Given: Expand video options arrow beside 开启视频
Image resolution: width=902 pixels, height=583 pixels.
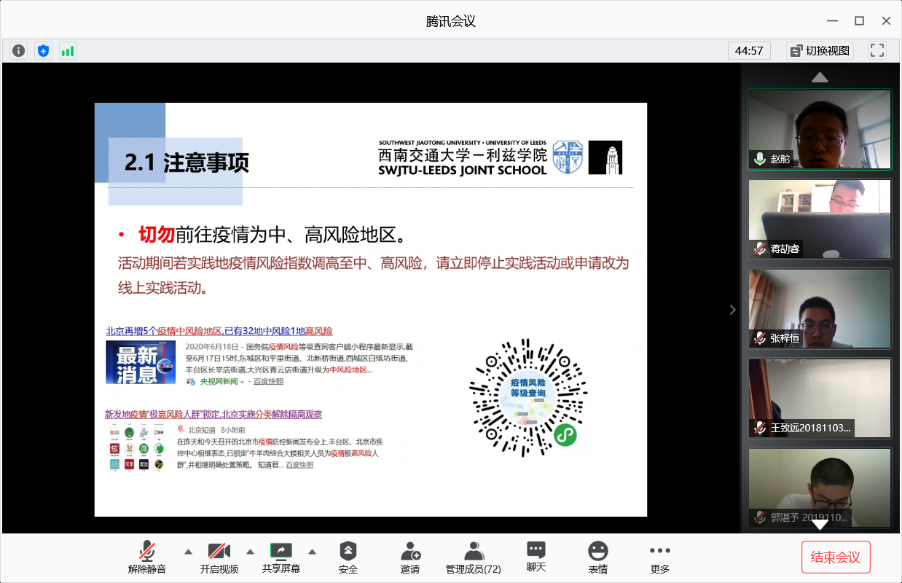Looking at the screenshot, I should 250,552.
